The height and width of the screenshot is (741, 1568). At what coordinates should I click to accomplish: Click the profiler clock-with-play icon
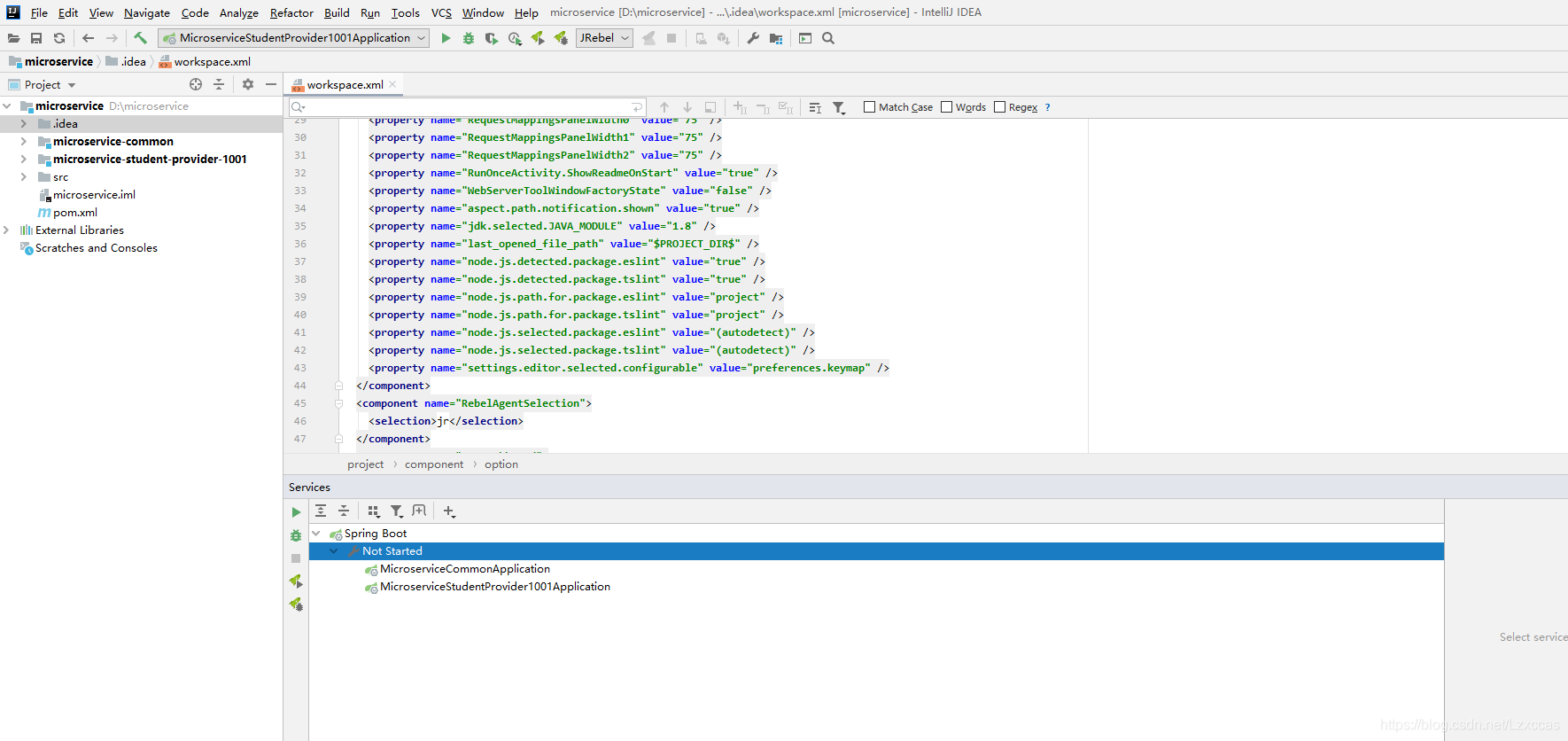click(515, 38)
